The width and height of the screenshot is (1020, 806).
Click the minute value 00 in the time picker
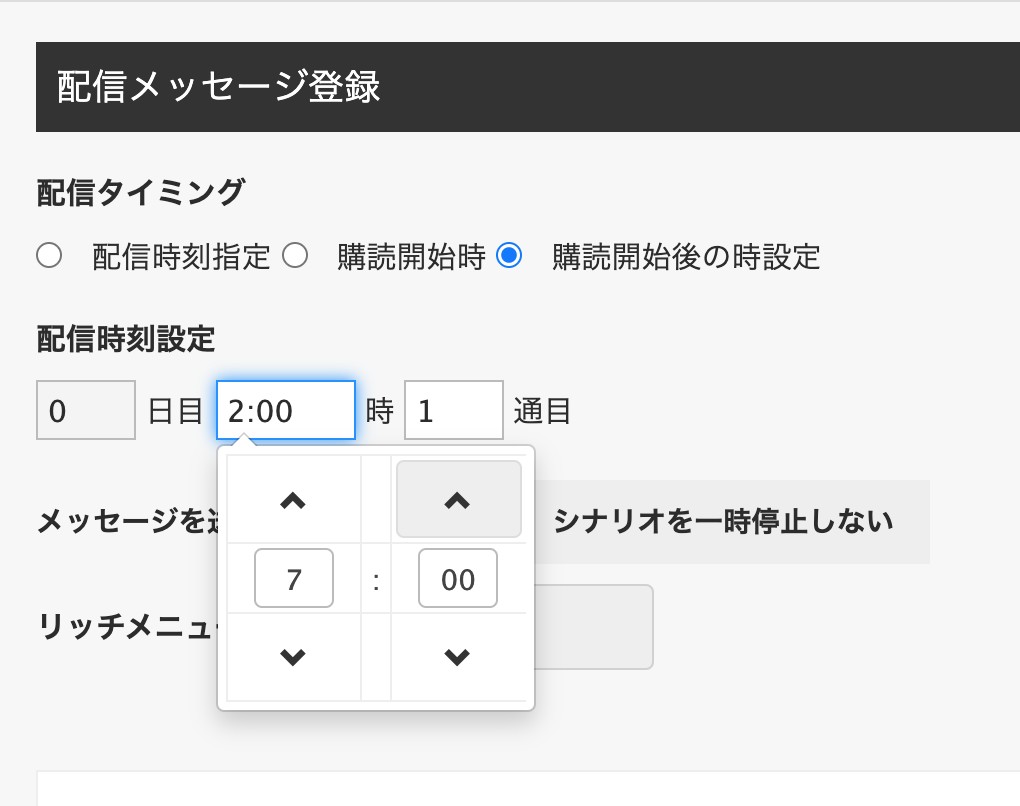458,578
